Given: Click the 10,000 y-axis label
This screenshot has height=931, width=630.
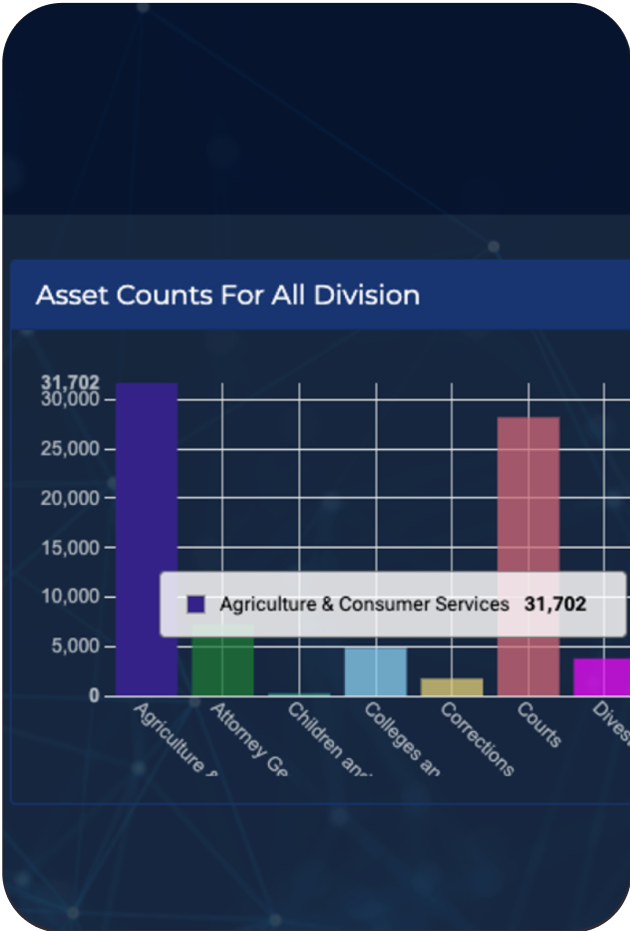Looking at the screenshot, I should 70,597.
